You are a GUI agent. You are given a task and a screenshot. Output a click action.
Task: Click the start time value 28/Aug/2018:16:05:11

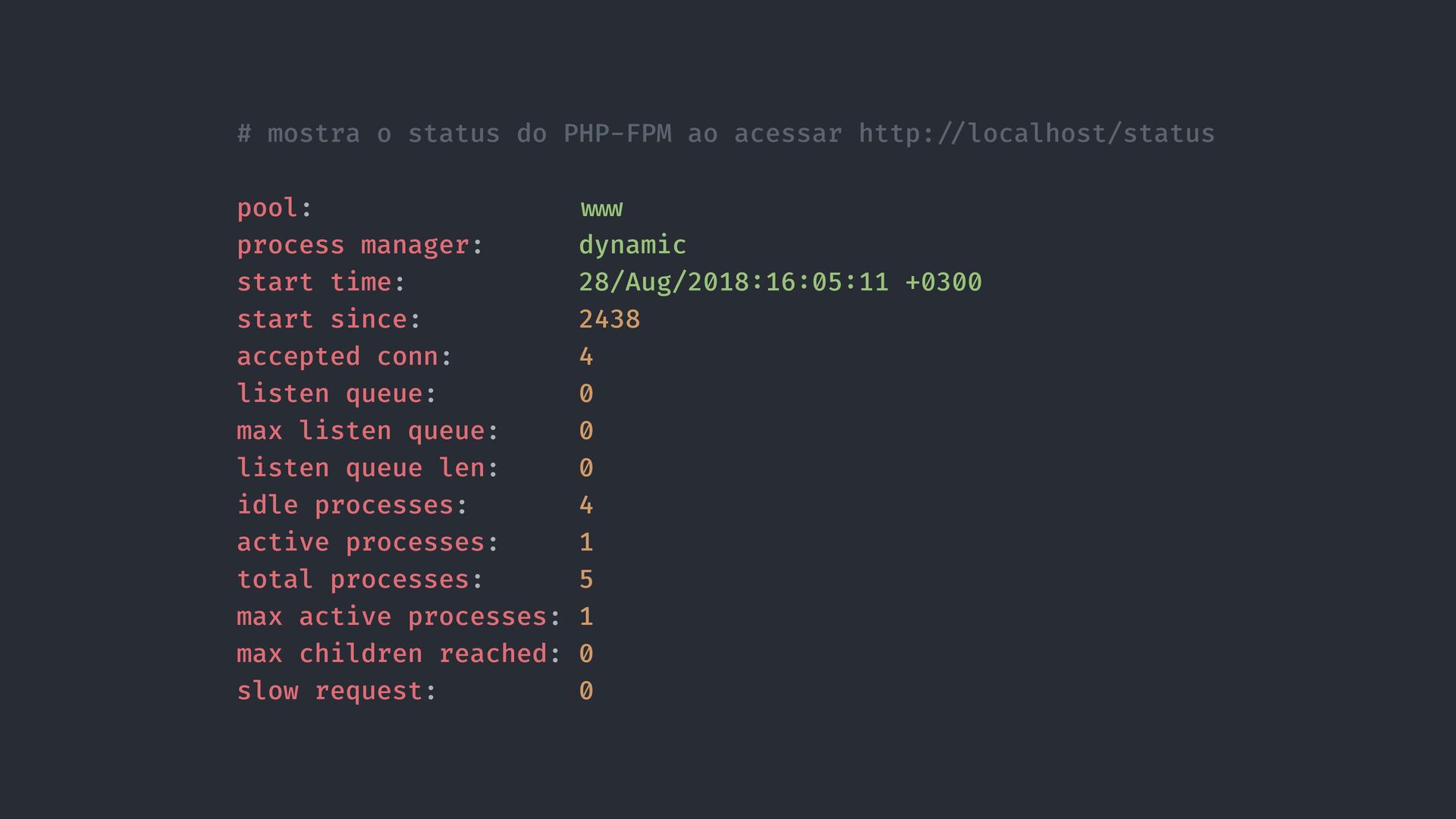pos(733,282)
